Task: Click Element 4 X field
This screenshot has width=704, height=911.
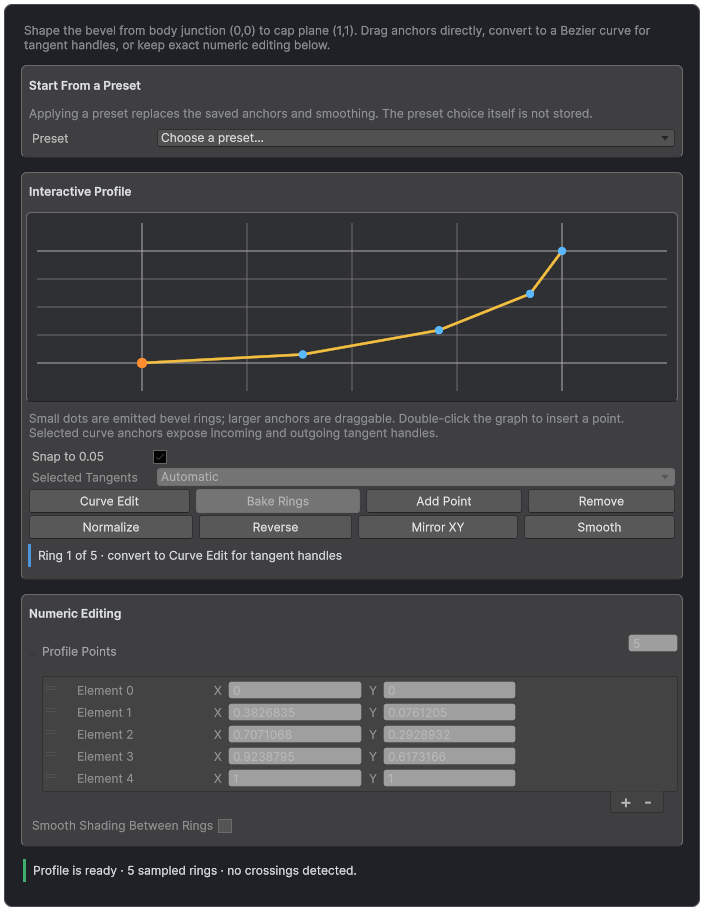Action: [x=295, y=779]
